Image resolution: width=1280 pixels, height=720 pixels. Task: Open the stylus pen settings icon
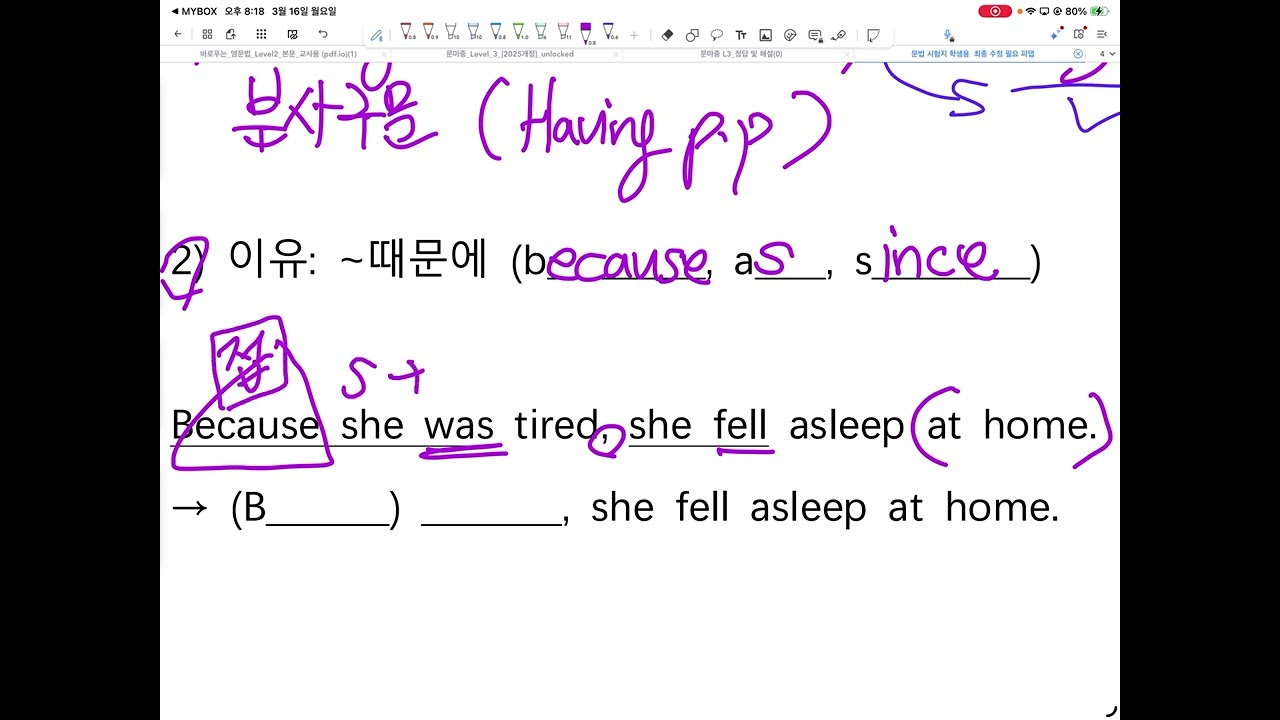click(376, 36)
